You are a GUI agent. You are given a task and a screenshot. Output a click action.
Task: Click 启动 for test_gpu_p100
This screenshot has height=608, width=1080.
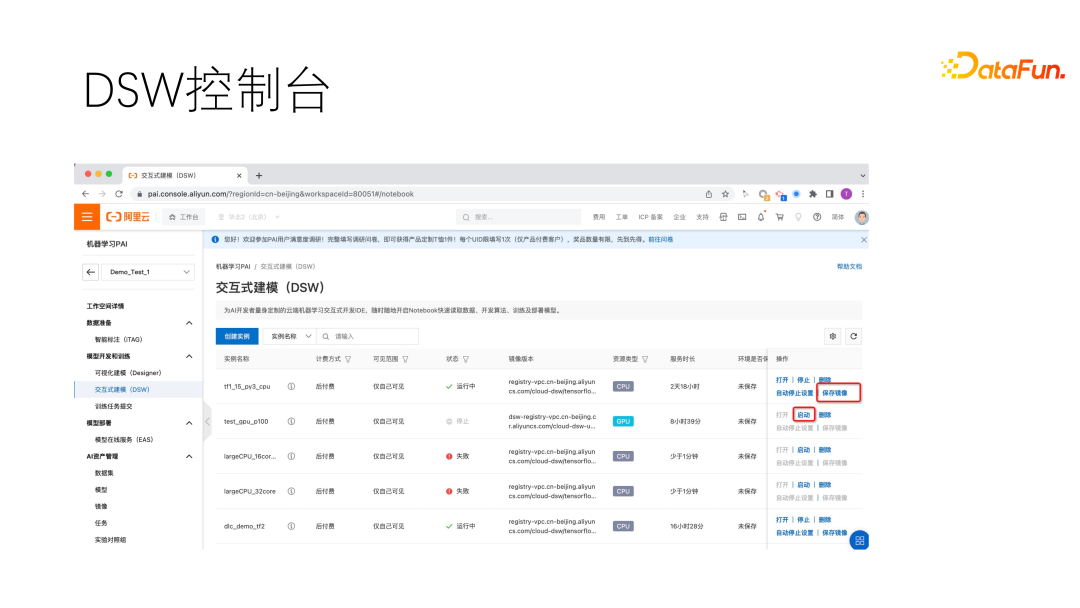click(x=803, y=415)
